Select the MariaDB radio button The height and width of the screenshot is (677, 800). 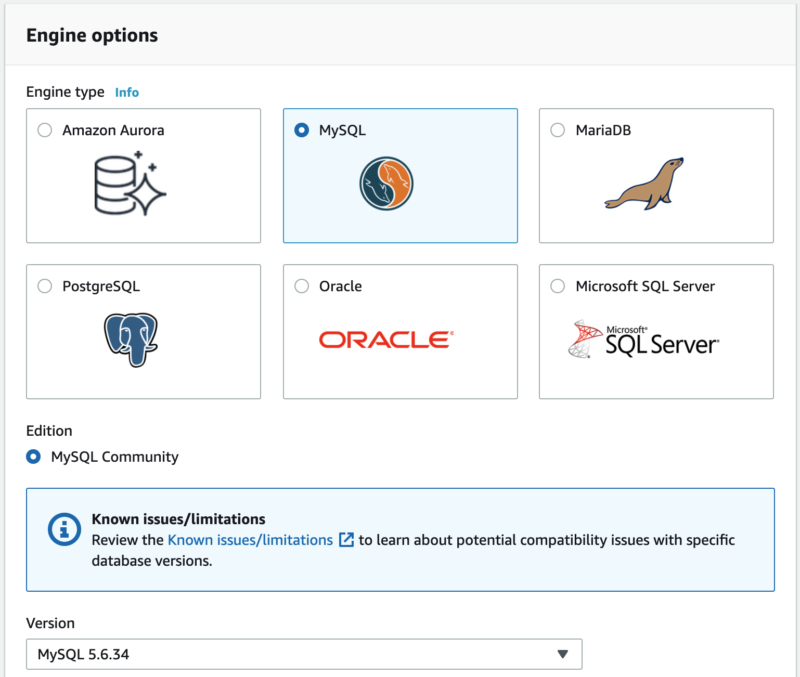coord(558,130)
